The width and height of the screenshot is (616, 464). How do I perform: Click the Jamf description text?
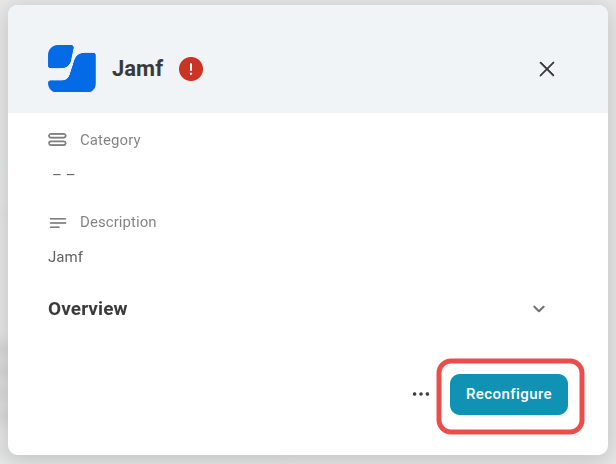pyautogui.click(x=66, y=257)
